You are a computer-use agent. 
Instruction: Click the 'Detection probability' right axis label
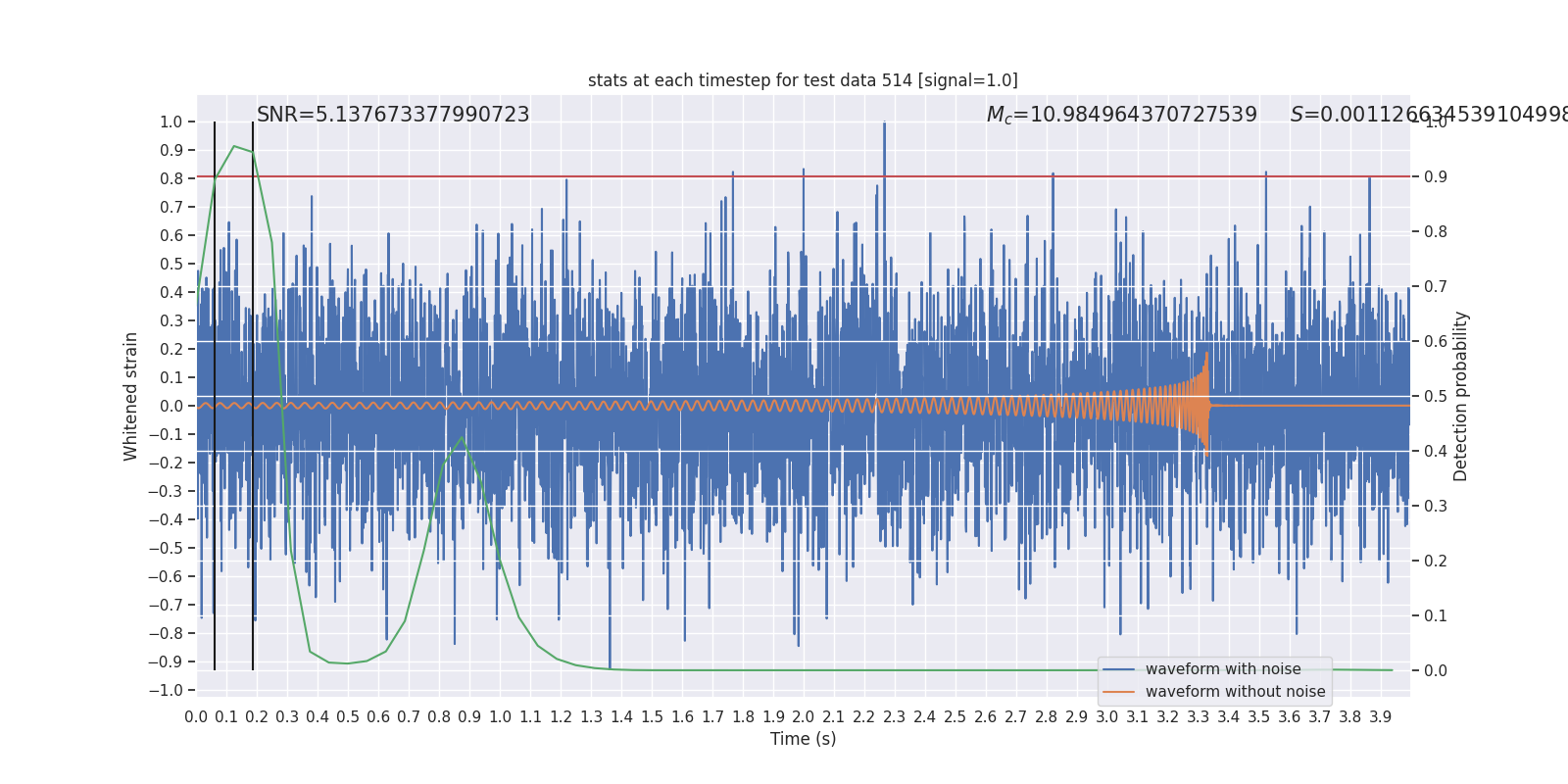1461,396
